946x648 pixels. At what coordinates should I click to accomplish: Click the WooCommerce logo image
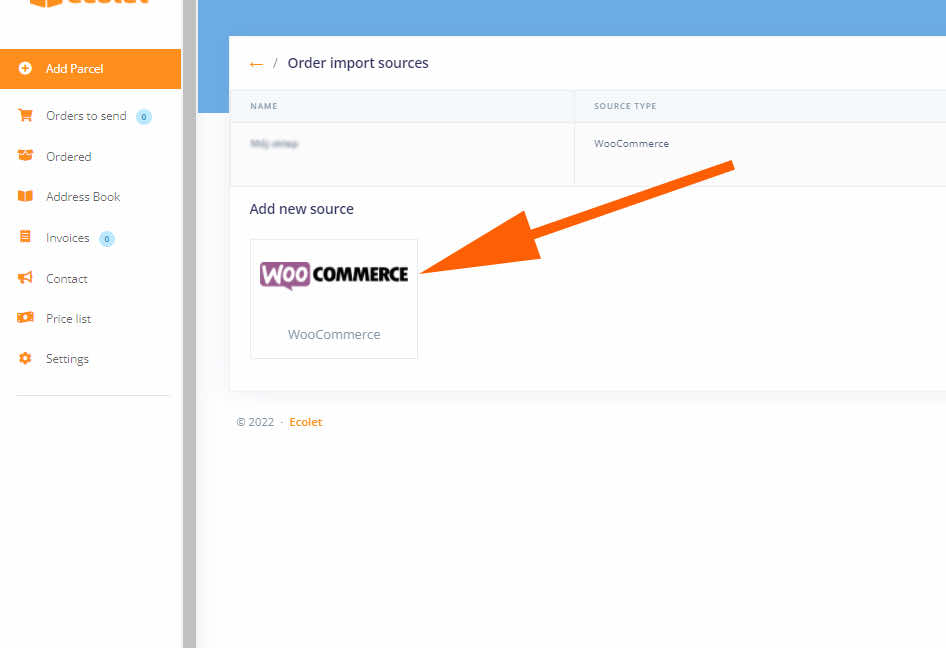tap(334, 275)
